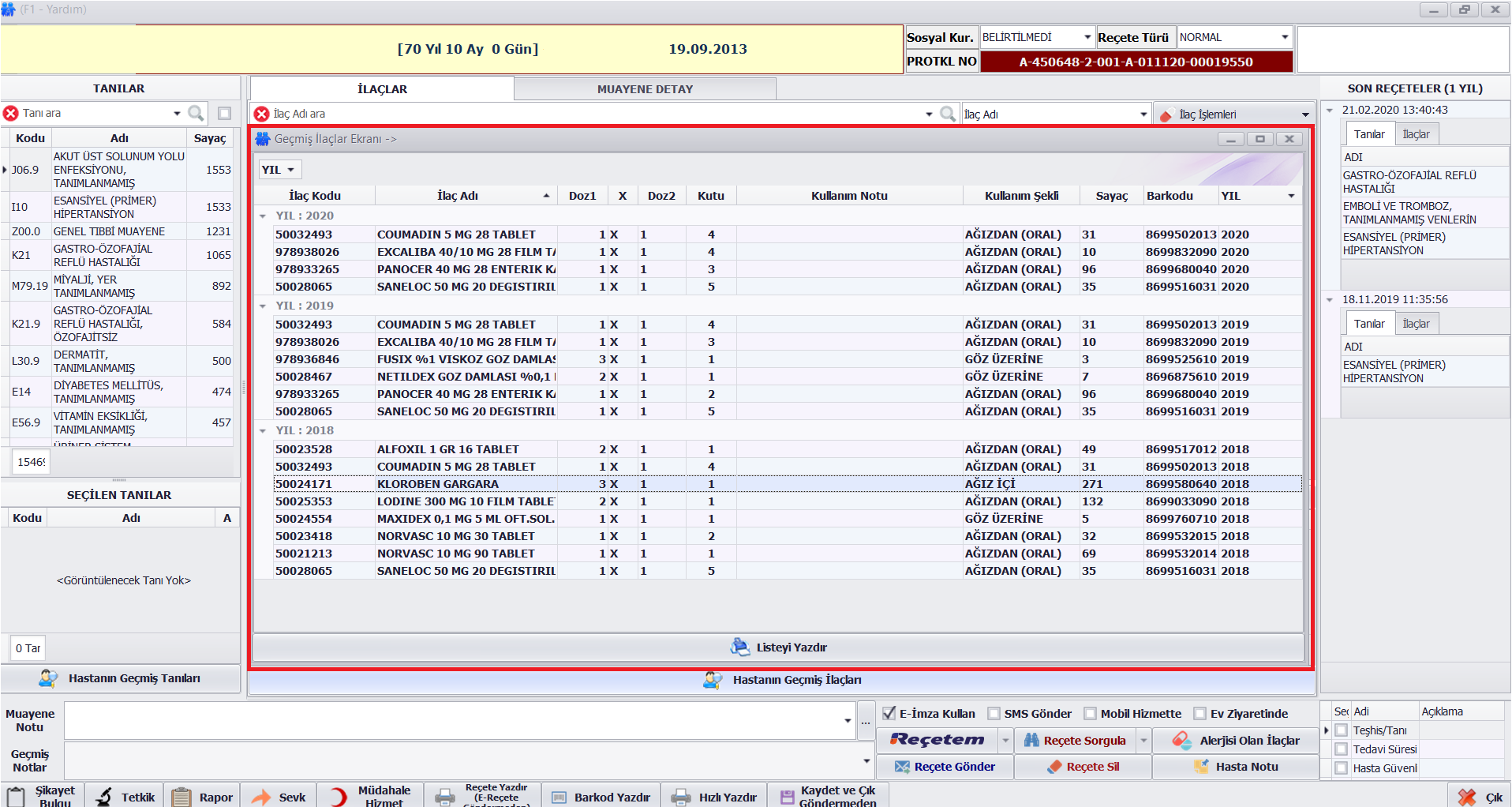Click the Reçete Sorgula binoculars icon
1512x807 pixels.
1031,740
